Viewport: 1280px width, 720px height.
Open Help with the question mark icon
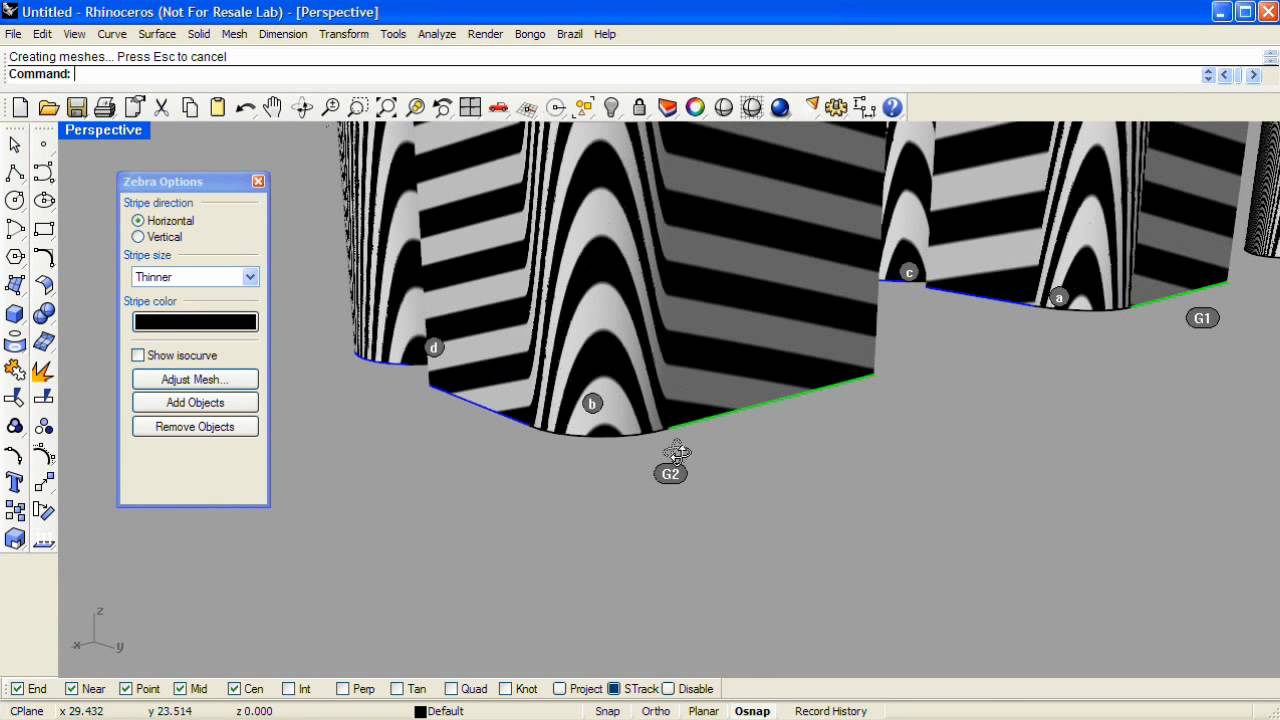pyautogui.click(x=892, y=107)
